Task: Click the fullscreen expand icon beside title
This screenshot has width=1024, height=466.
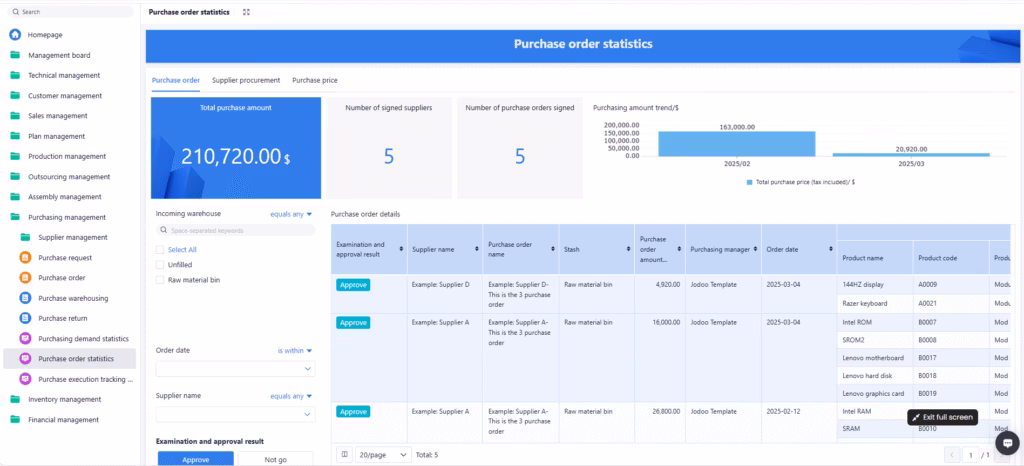Action: (x=247, y=12)
